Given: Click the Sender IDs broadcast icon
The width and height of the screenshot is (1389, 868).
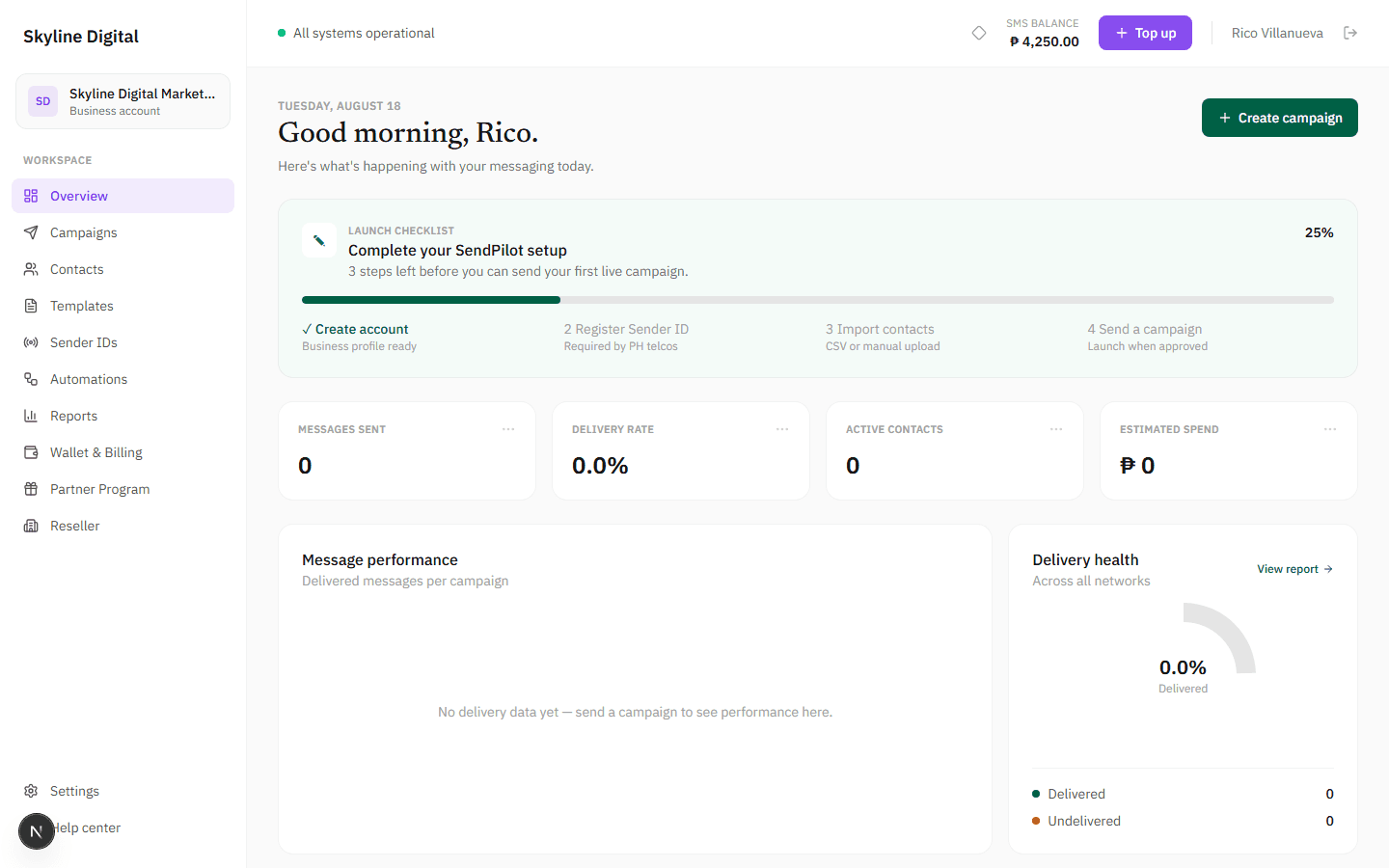Looking at the screenshot, I should coord(31,342).
